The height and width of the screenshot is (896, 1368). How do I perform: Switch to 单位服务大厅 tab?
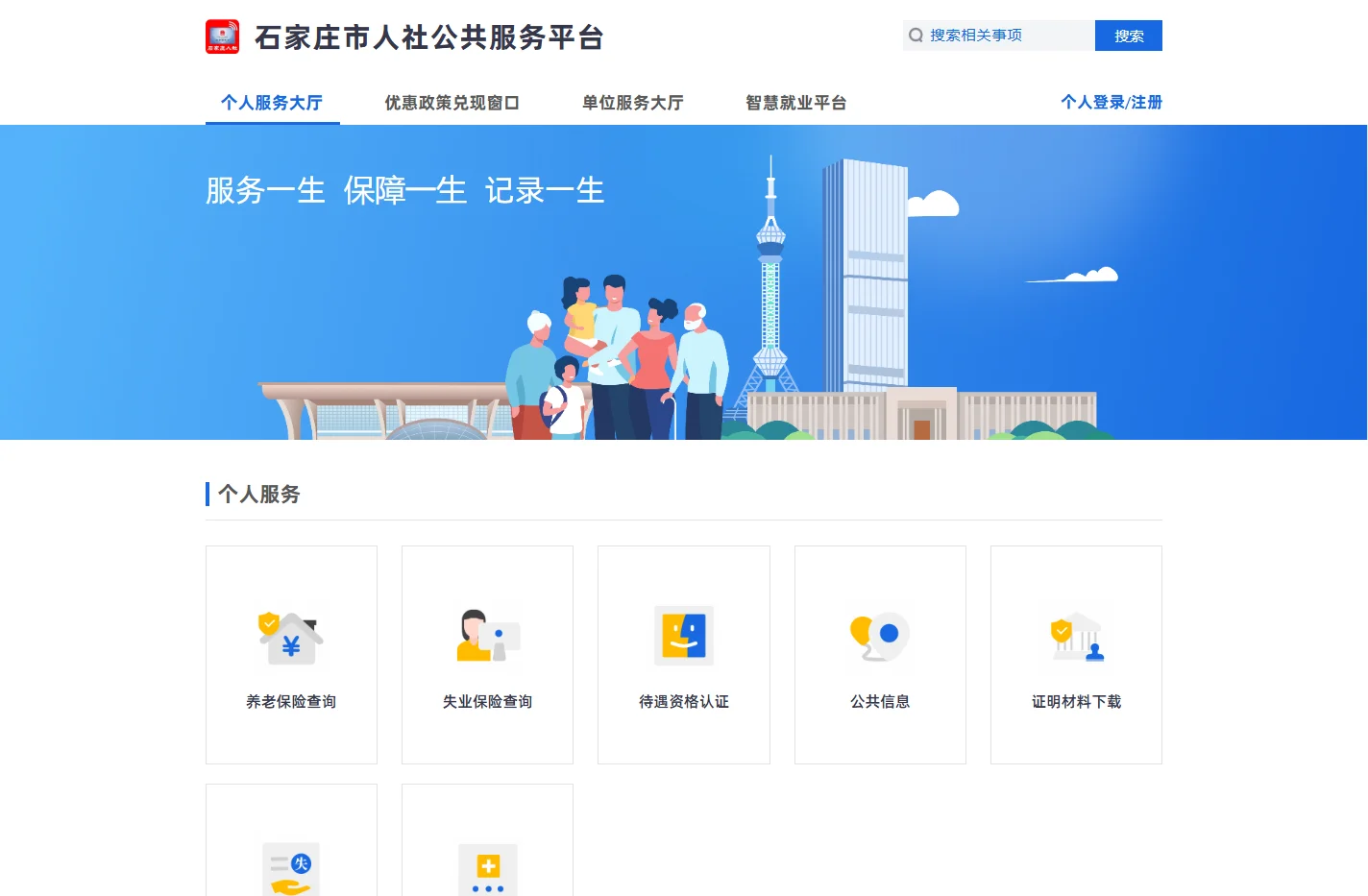click(632, 103)
